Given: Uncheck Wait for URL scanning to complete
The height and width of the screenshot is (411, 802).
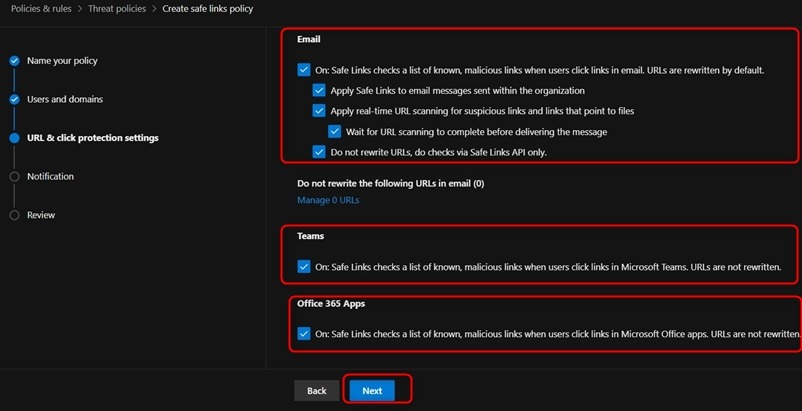Looking at the screenshot, I should [x=335, y=131].
